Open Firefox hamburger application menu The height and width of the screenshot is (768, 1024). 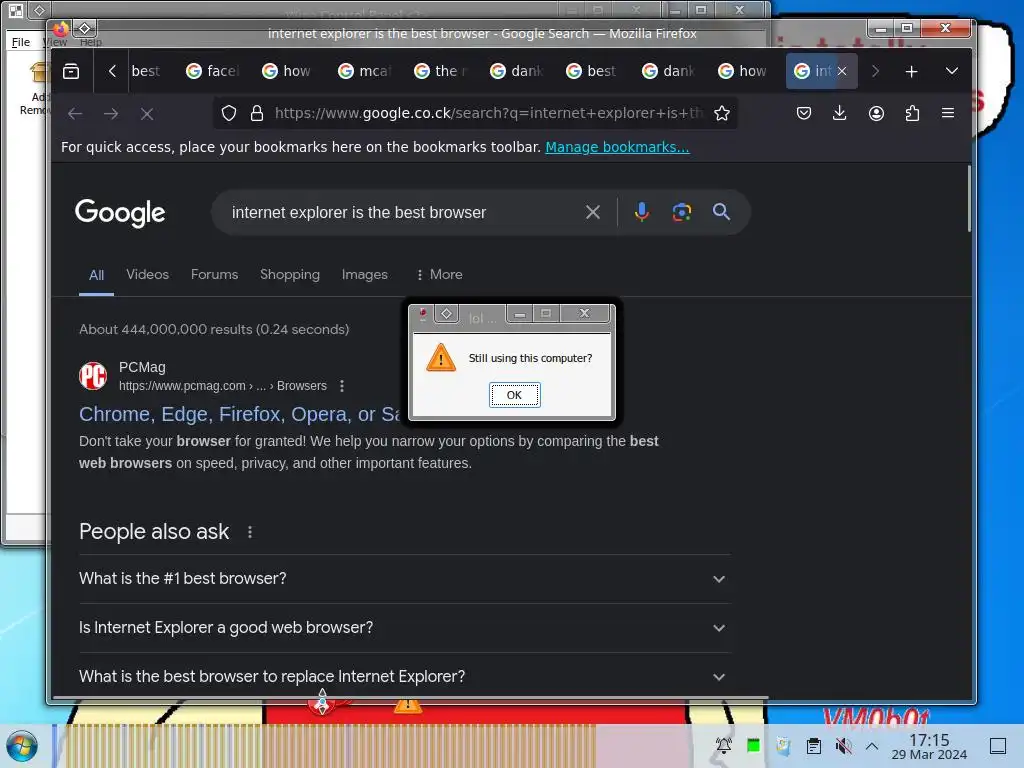948,113
